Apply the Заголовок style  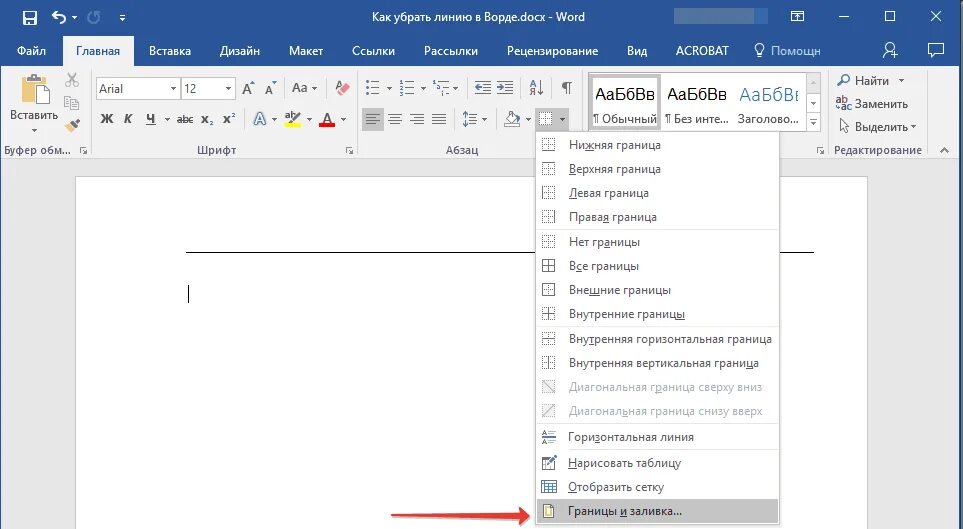pos(768,102)
